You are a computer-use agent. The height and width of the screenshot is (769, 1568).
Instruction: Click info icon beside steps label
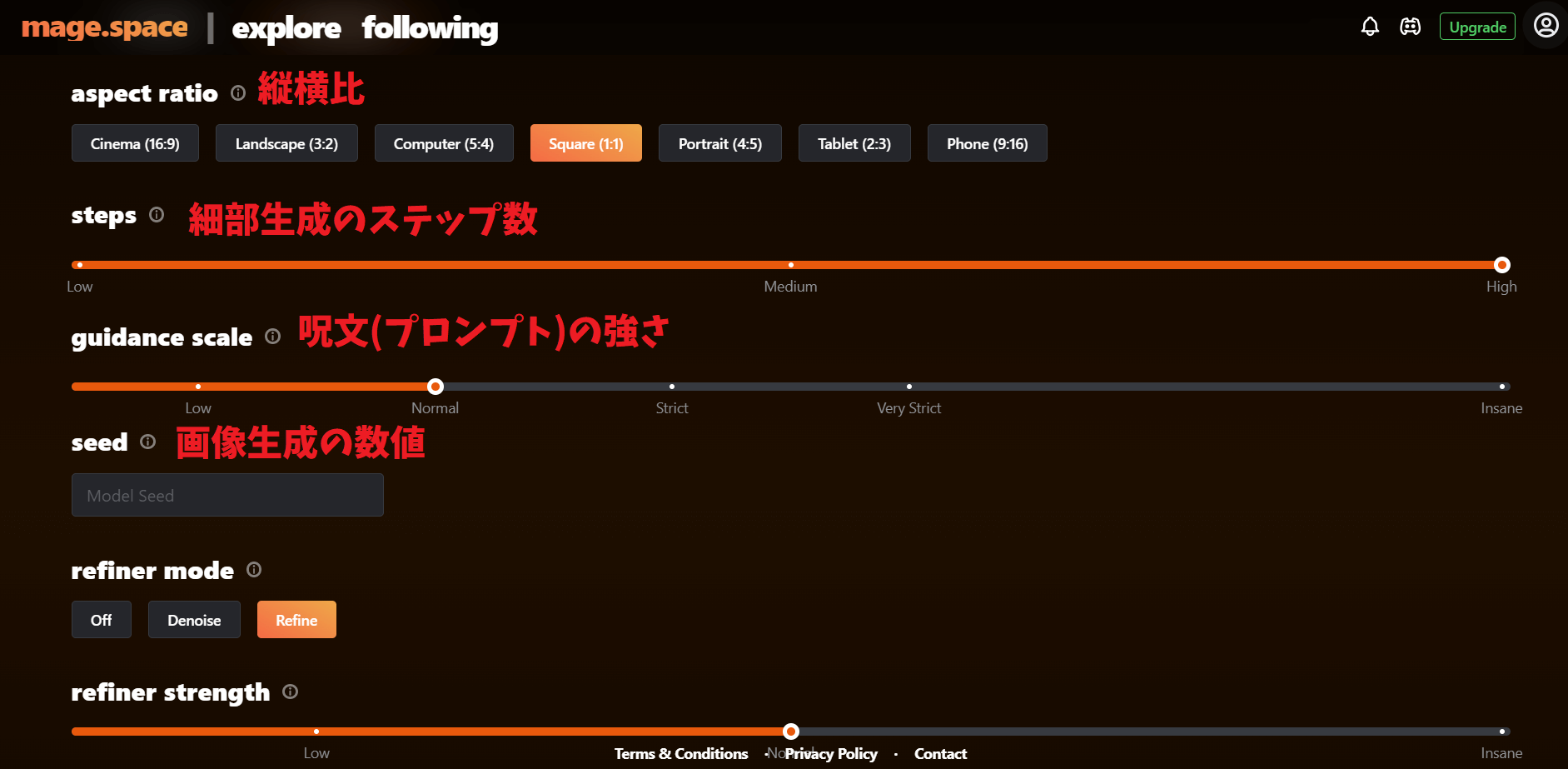point(157,215)
